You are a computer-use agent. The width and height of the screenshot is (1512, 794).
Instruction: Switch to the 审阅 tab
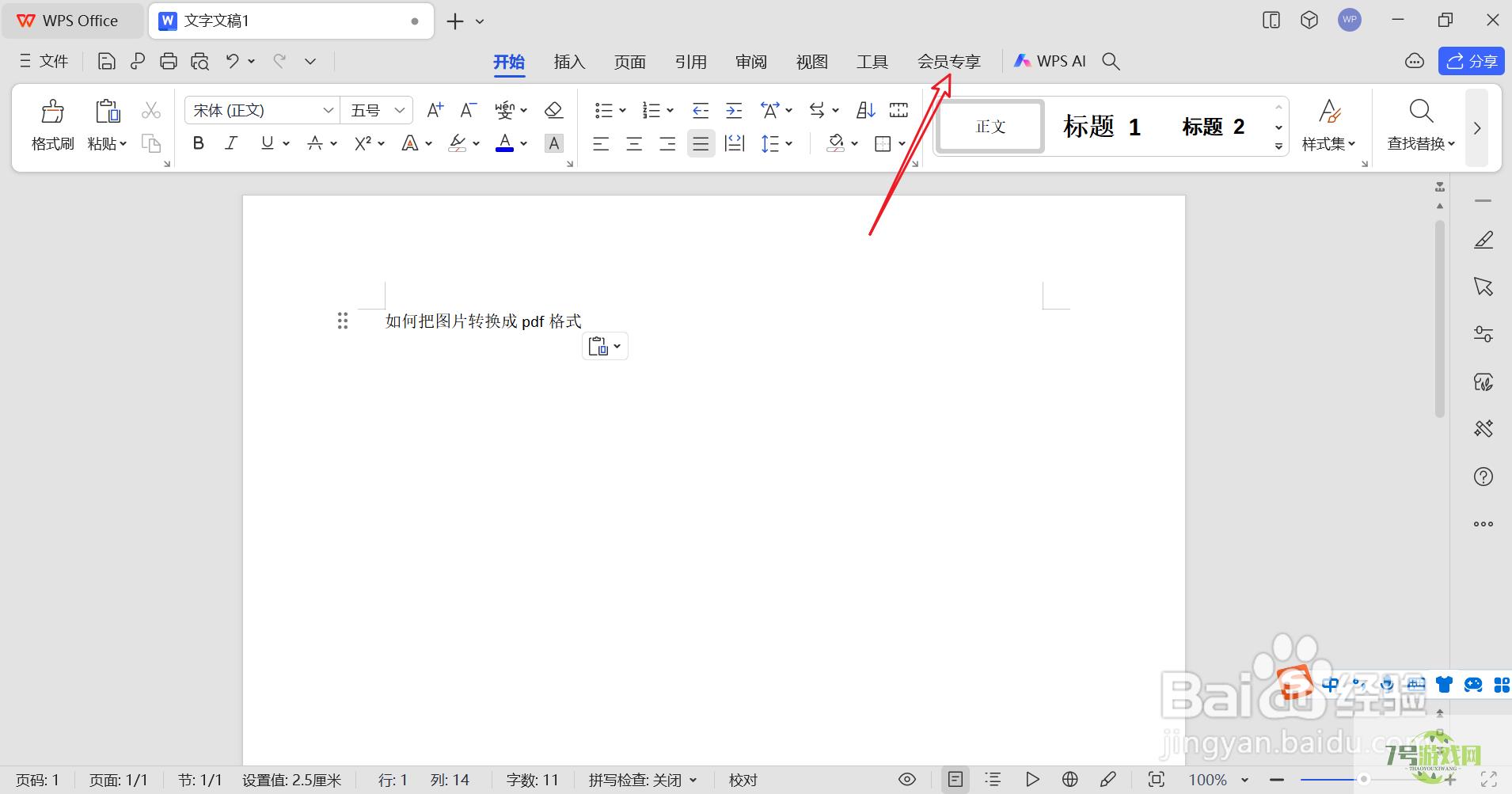point(751,62)
